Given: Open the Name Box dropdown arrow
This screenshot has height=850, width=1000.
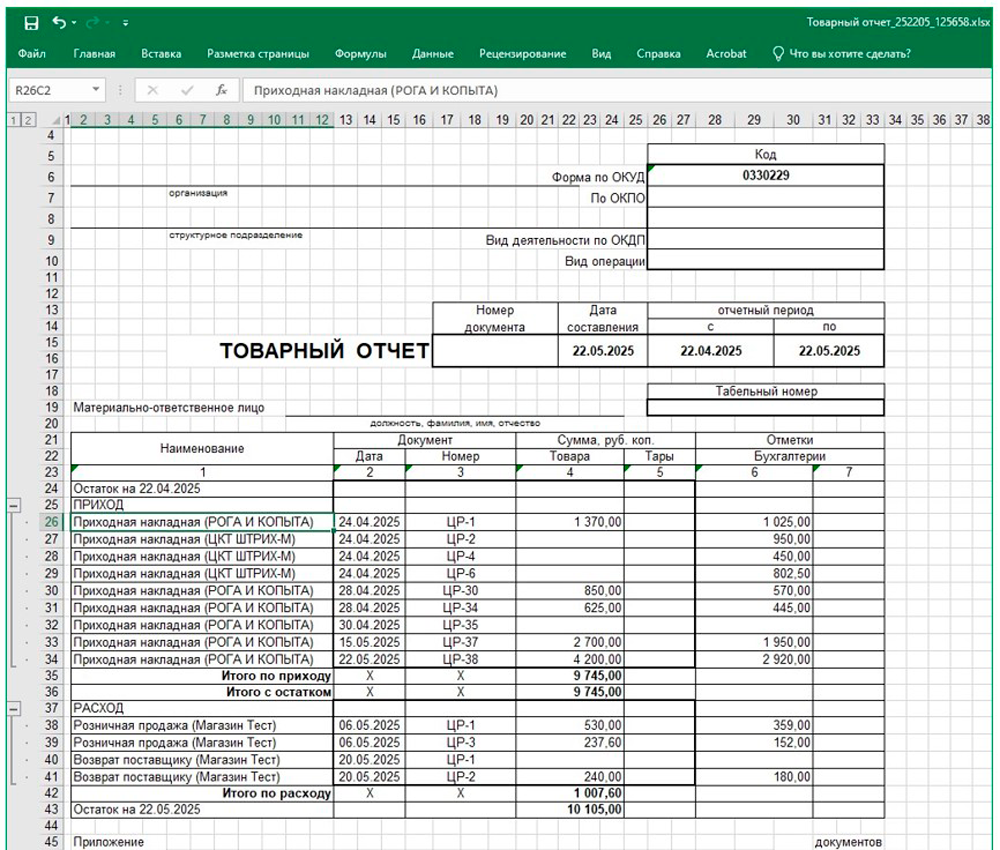Looking at the screenshot, I should (96, 90).
